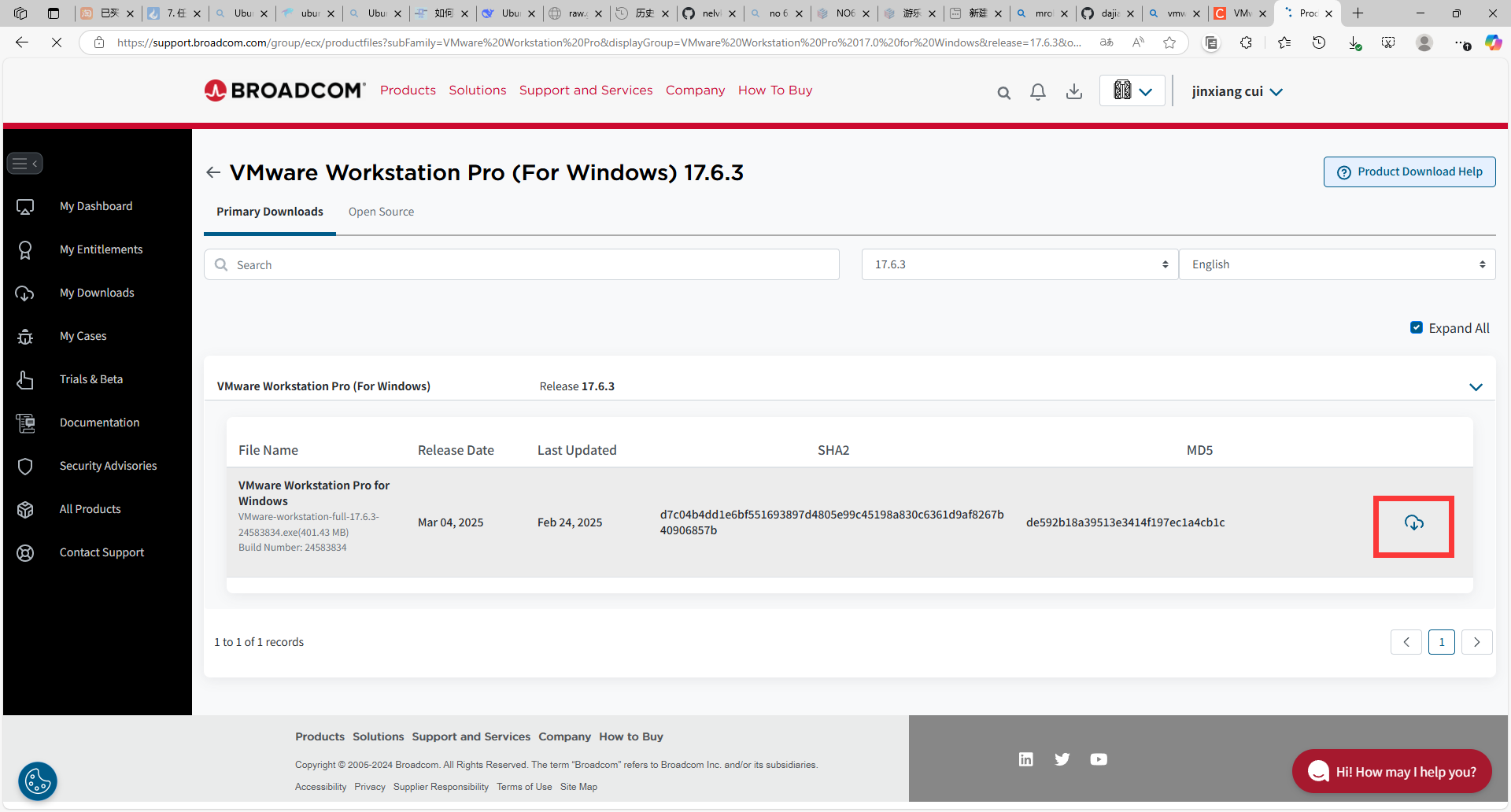This screenshot has height=812, width=1511.
Task: Click the My Cases bug icon
Action: pyautogui.click(x=25, y=337)
